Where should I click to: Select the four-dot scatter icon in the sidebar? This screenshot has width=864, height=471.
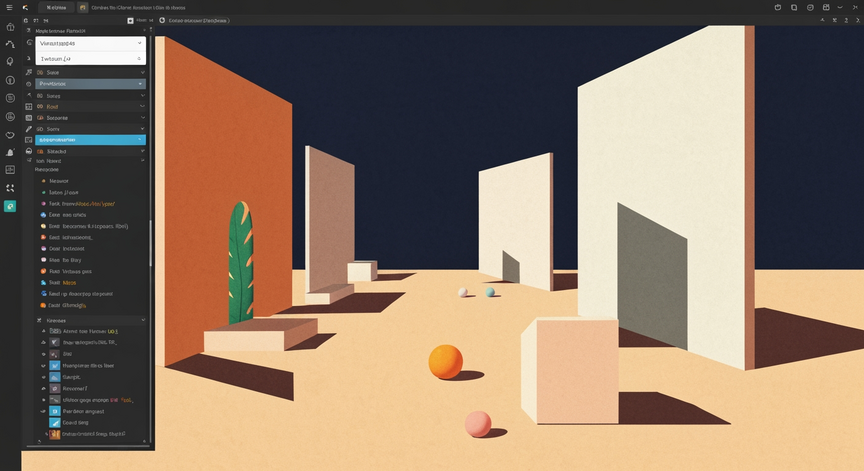click(10, 188)
